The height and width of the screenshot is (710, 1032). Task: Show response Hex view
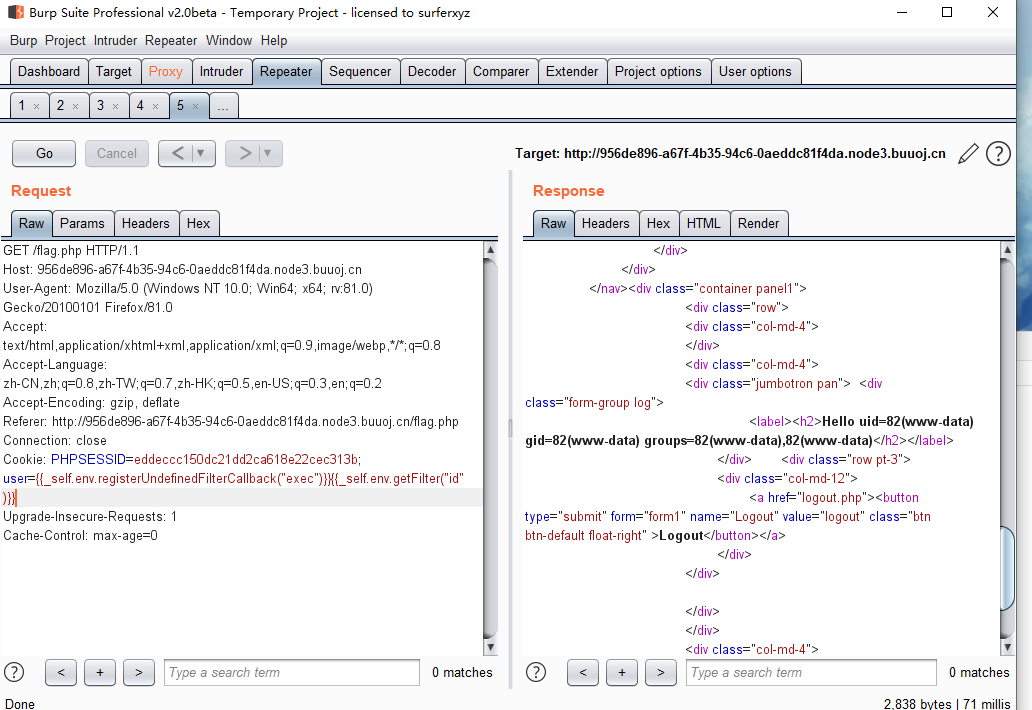(658, 224)
